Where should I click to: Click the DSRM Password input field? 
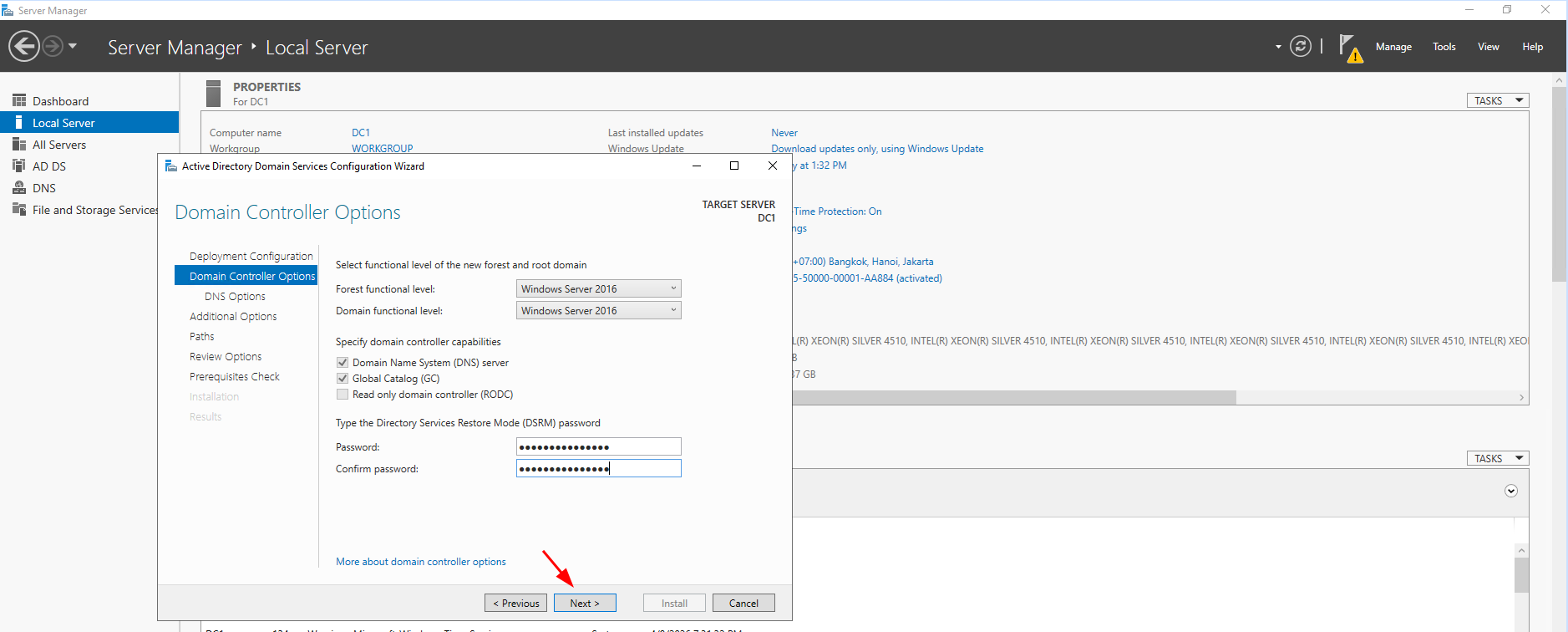(598, 446)
